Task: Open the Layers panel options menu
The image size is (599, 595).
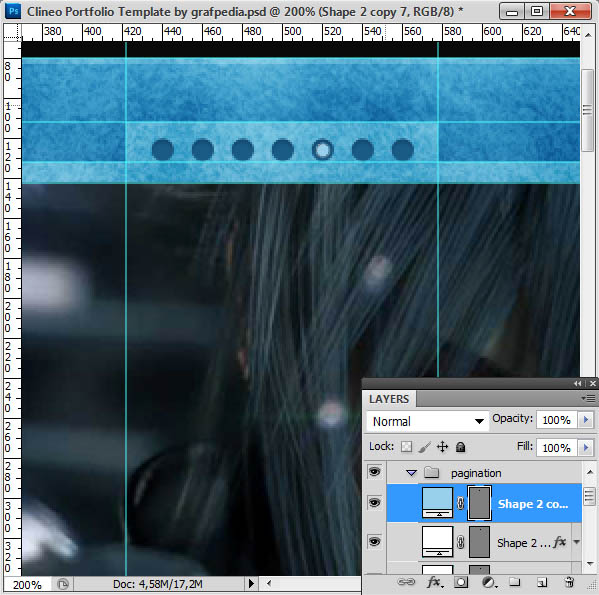Action: point(589,399)
